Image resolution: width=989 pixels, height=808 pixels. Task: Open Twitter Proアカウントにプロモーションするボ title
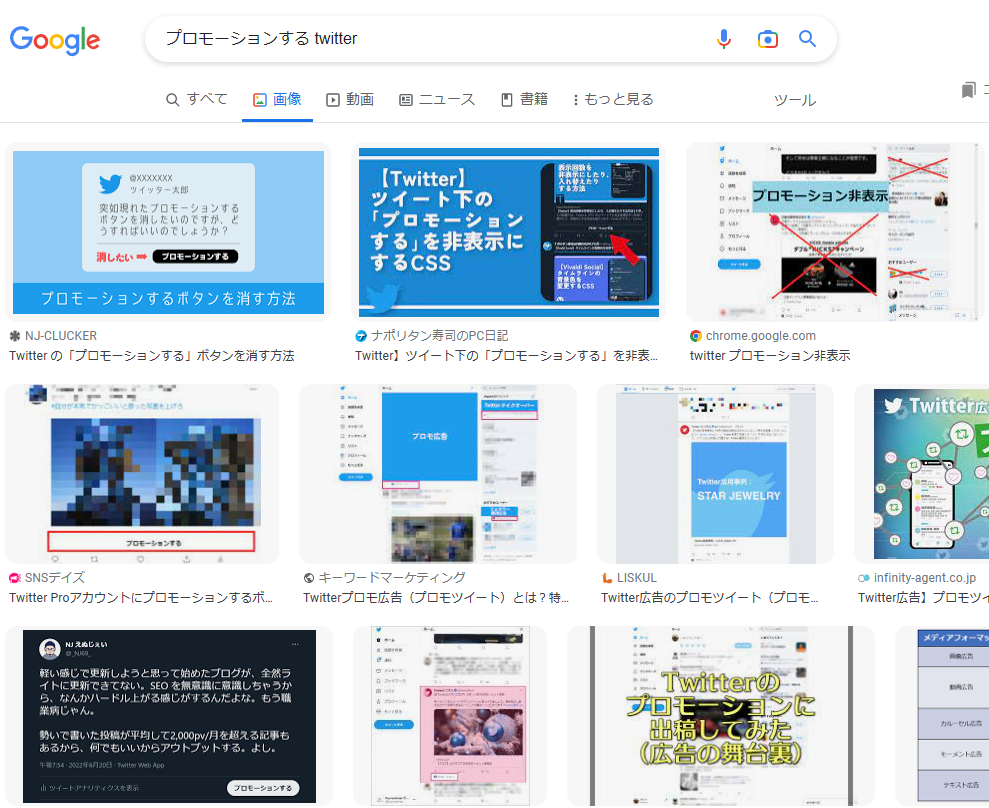141,598
